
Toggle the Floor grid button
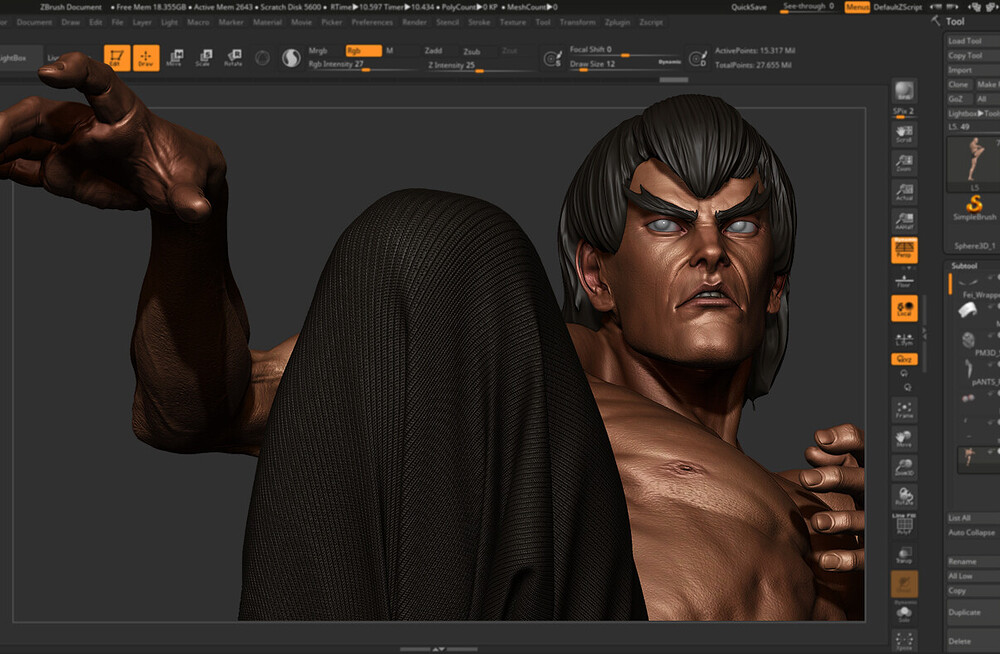tap(904, 281)
